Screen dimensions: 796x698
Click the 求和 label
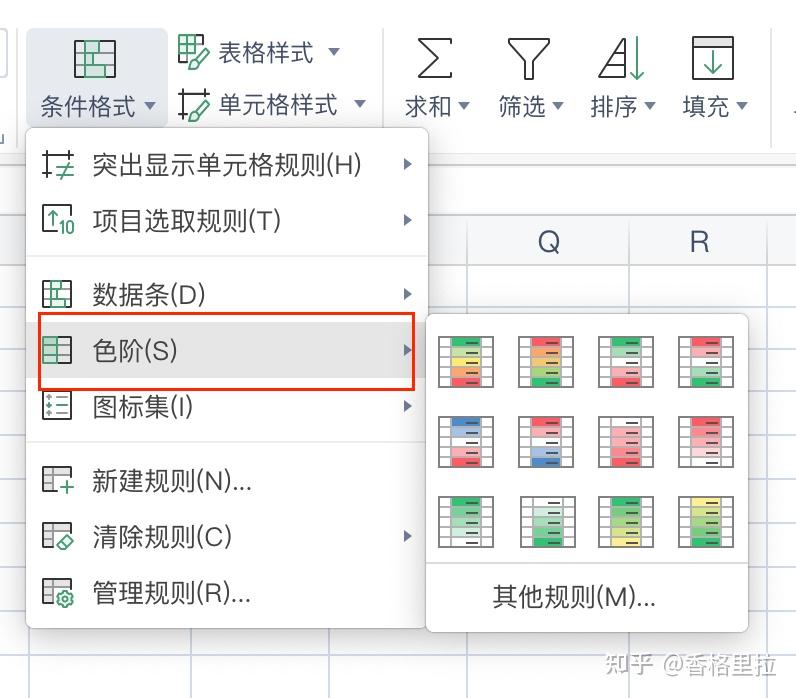tap(428, 107)
